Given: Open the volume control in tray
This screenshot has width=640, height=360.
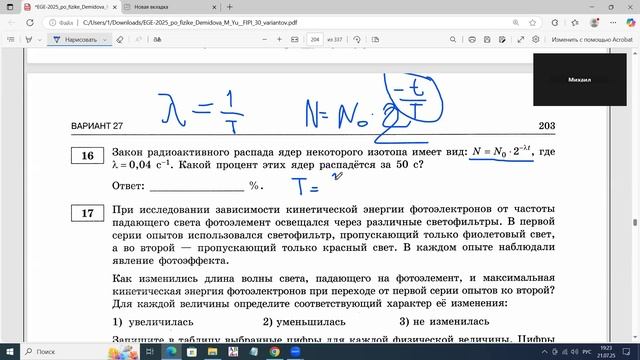Looking at the screenshot, I should [574, 351].
